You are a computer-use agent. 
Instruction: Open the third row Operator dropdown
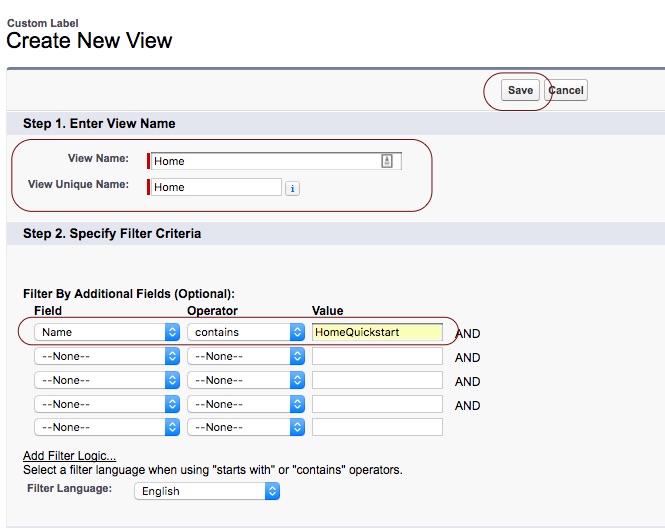click(x=246, y=380)
